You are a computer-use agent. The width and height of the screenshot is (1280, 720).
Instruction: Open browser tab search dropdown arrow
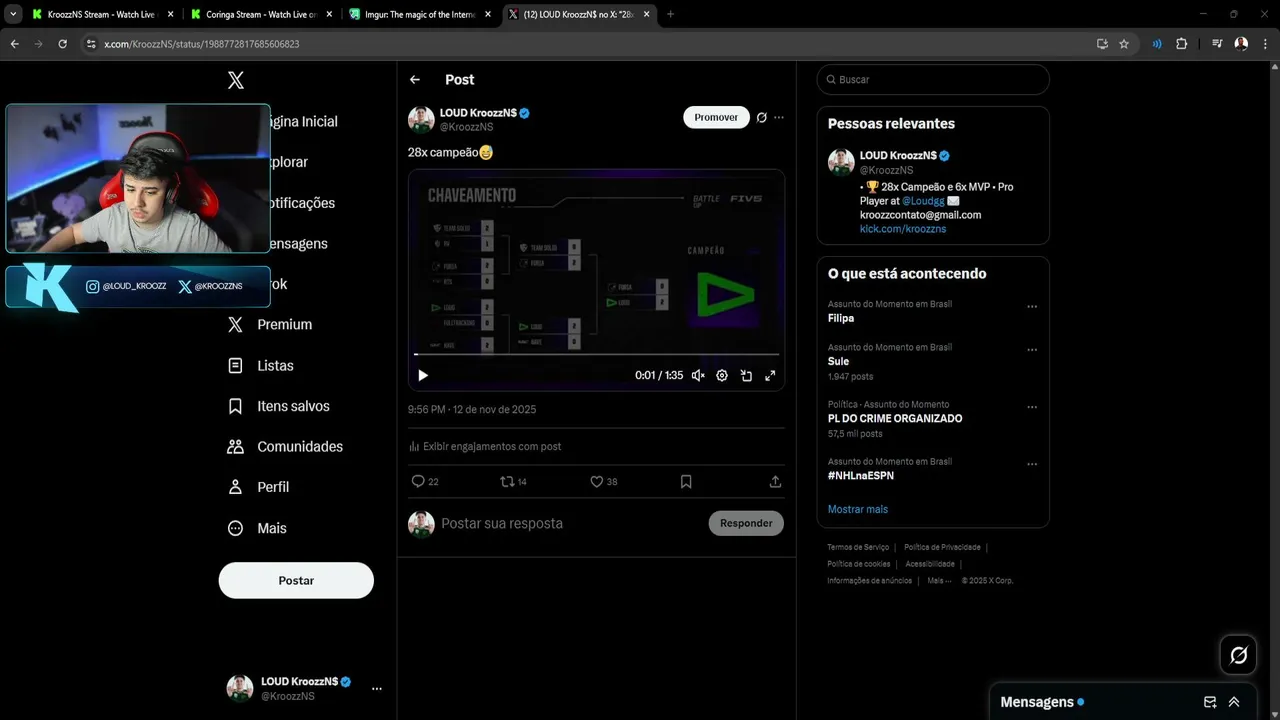(13, 14)
